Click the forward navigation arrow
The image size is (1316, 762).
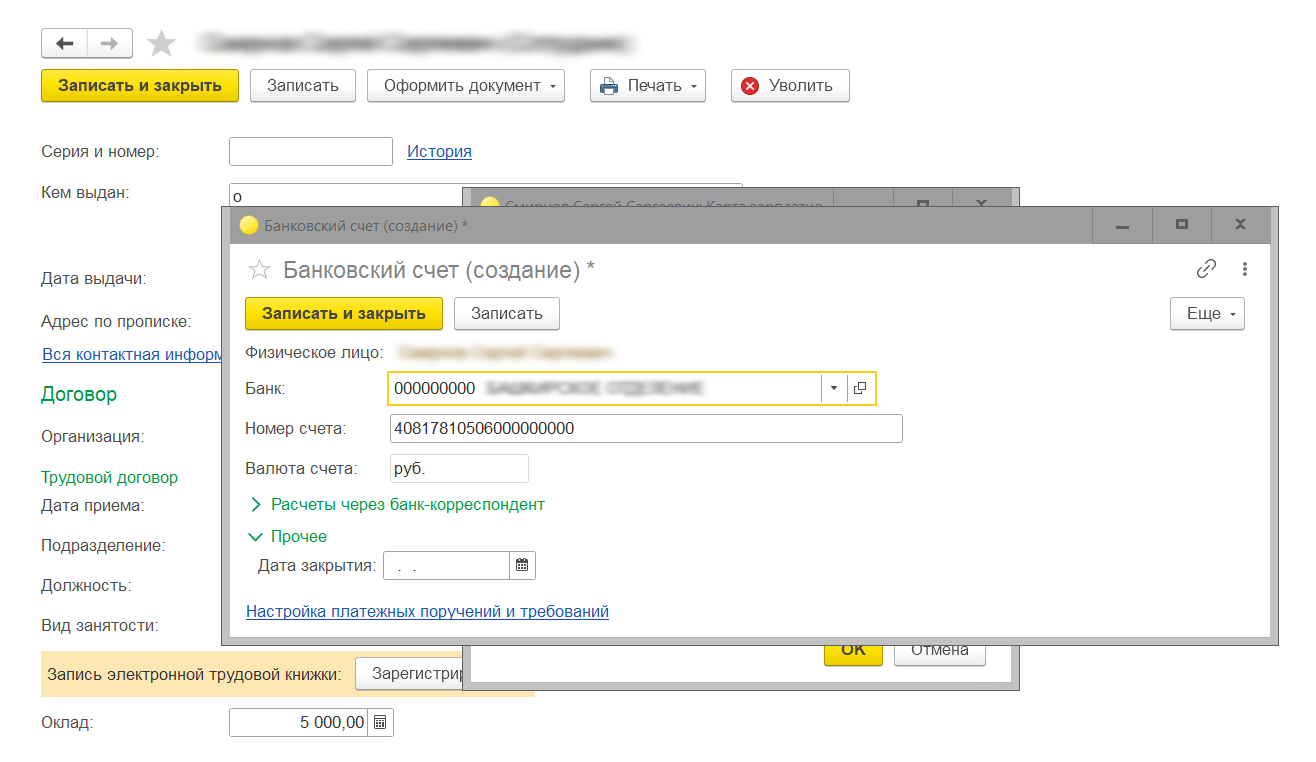pyautogui.click(x=110, y=43)
